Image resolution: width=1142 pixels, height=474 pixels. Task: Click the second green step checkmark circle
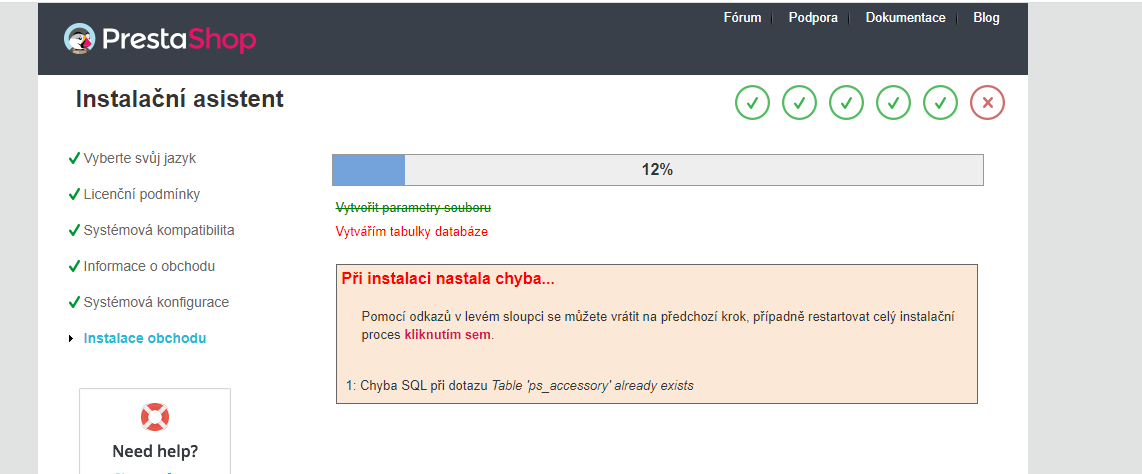[800, 103]
